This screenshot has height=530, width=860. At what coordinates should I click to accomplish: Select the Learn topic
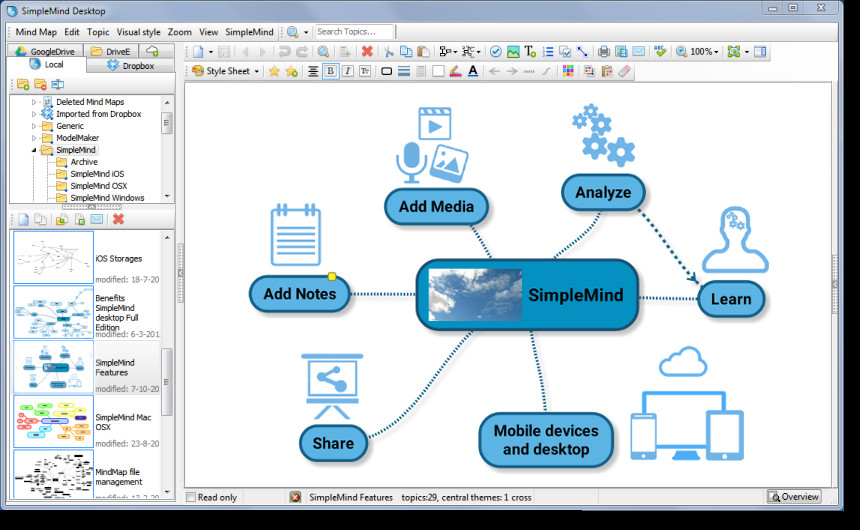[x=731, y=299]
